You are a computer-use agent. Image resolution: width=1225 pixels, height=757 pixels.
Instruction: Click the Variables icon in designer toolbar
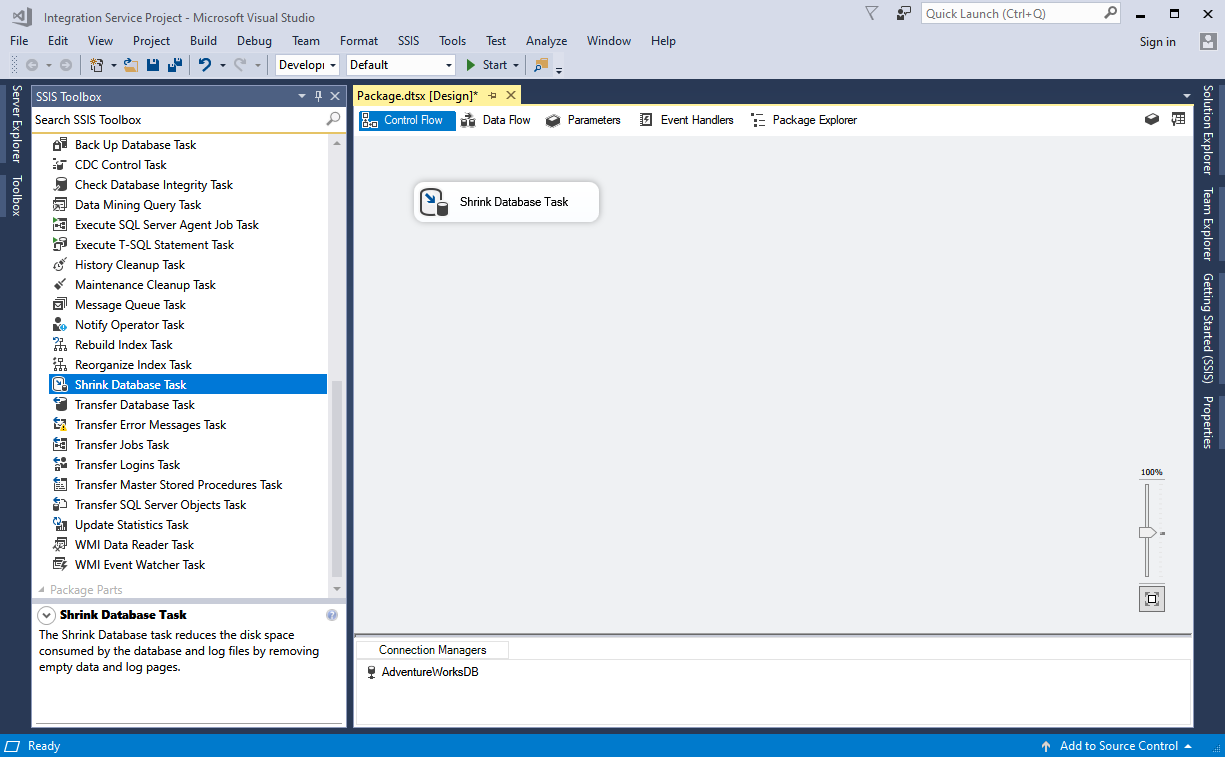click(1152, 119)
